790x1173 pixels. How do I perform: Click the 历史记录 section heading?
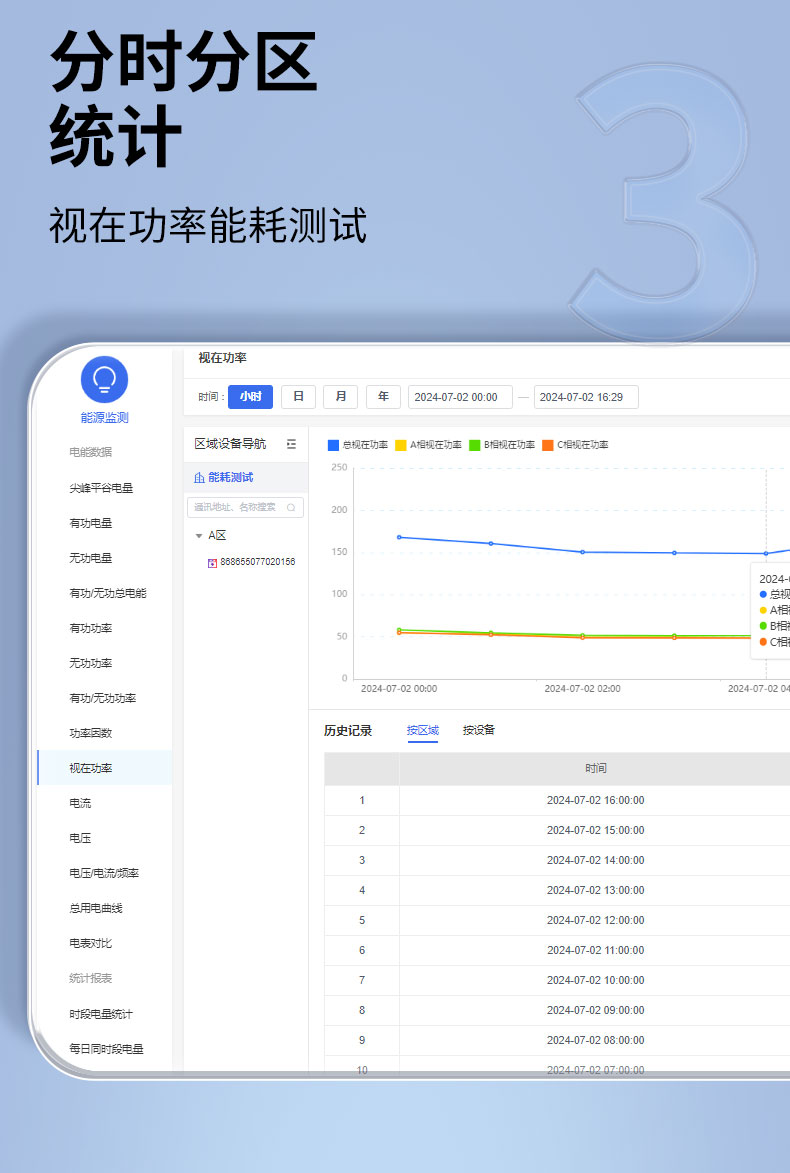348,731
